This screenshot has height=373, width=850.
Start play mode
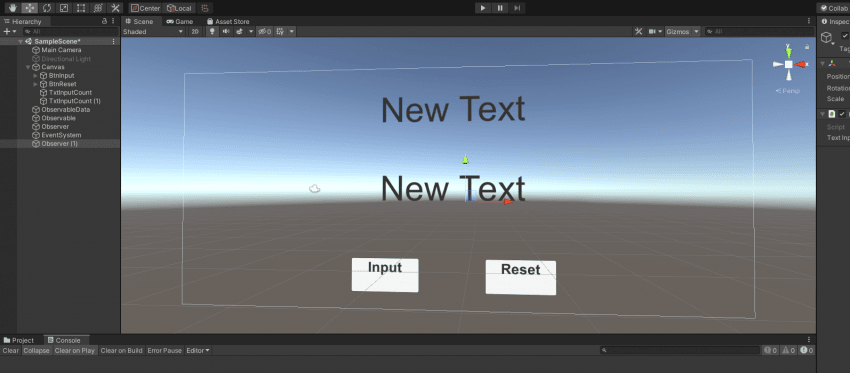tap(482, 8)
